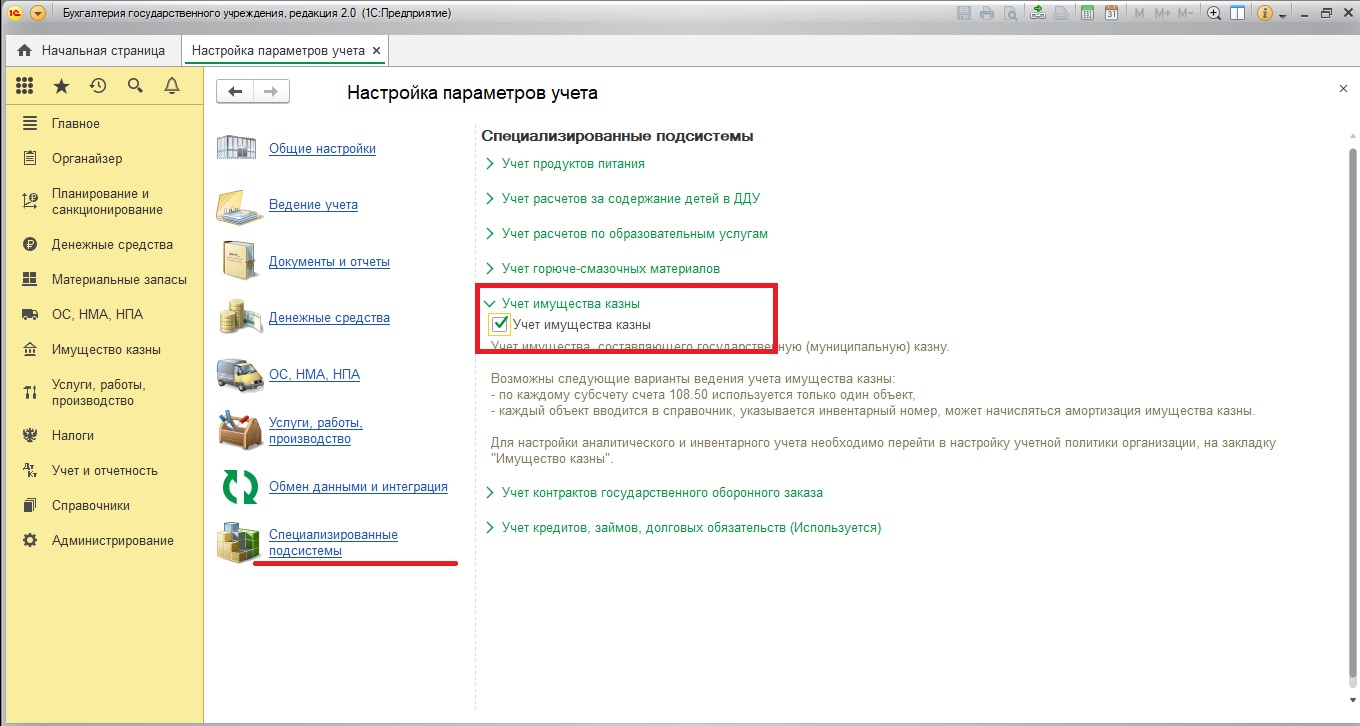The image size is (1360, 726).
Task: Close the Настройка параметров учета tab
Action: pos(376,50)
